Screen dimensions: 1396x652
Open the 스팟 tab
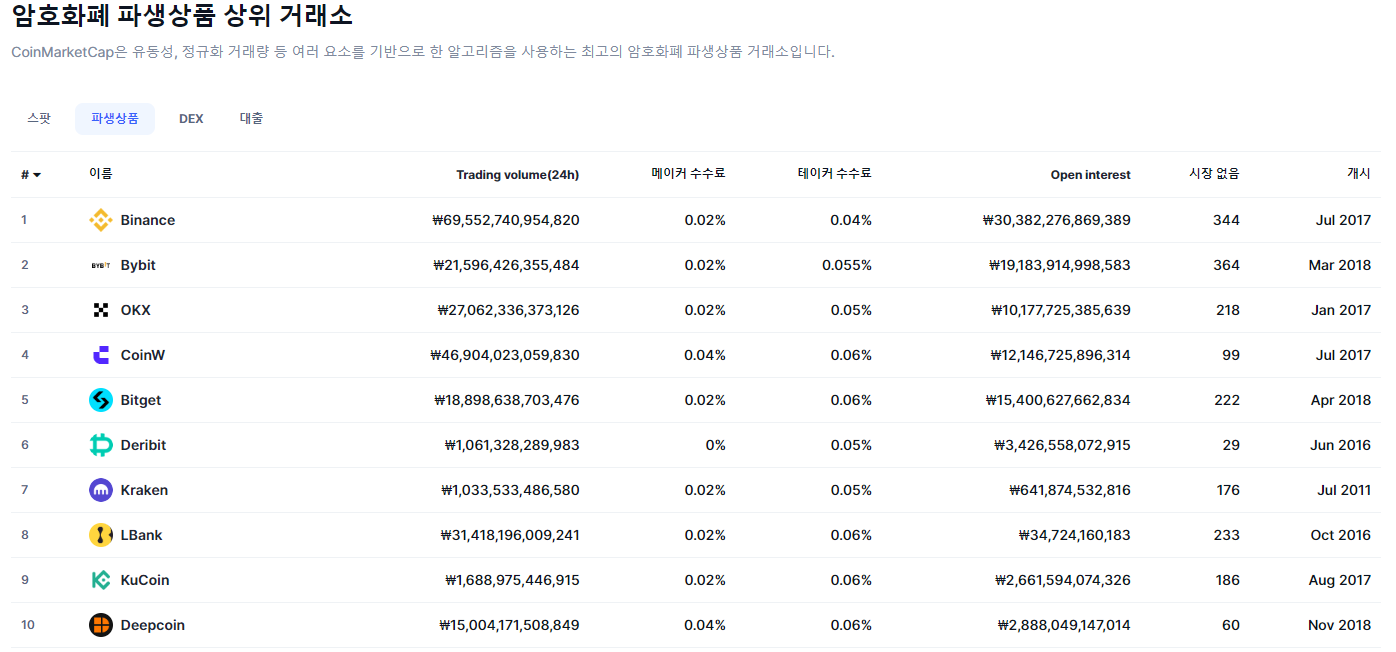(x=40, y=117)
